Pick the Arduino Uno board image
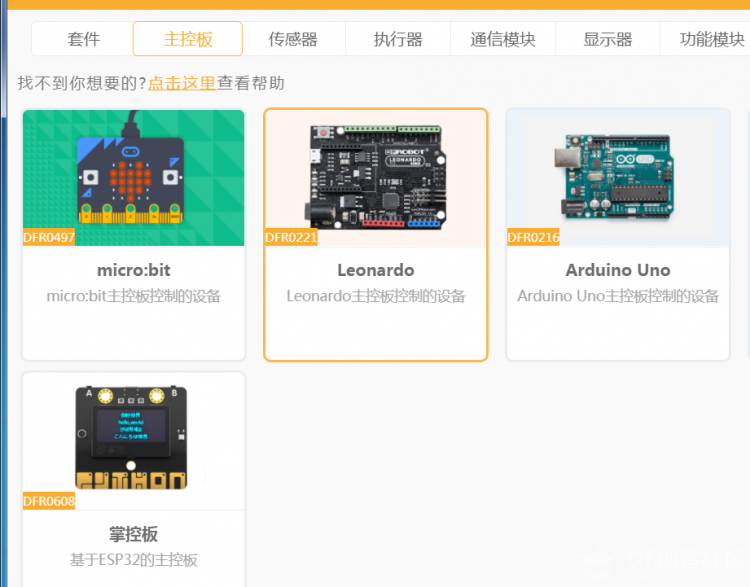This screenshot has width=750, height=587. pos(618,178)
